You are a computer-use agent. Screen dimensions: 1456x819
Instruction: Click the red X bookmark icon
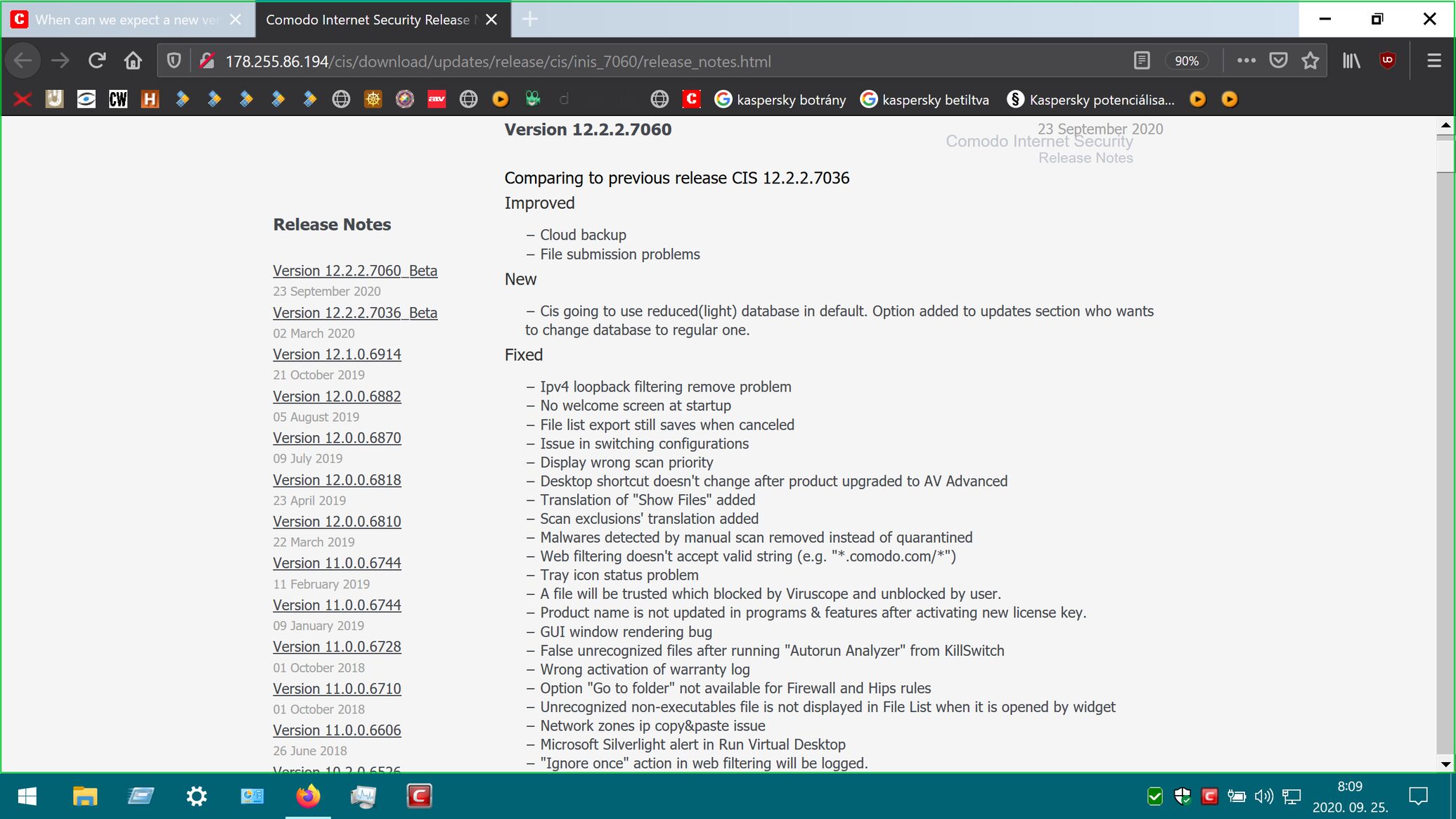[22, 99]
